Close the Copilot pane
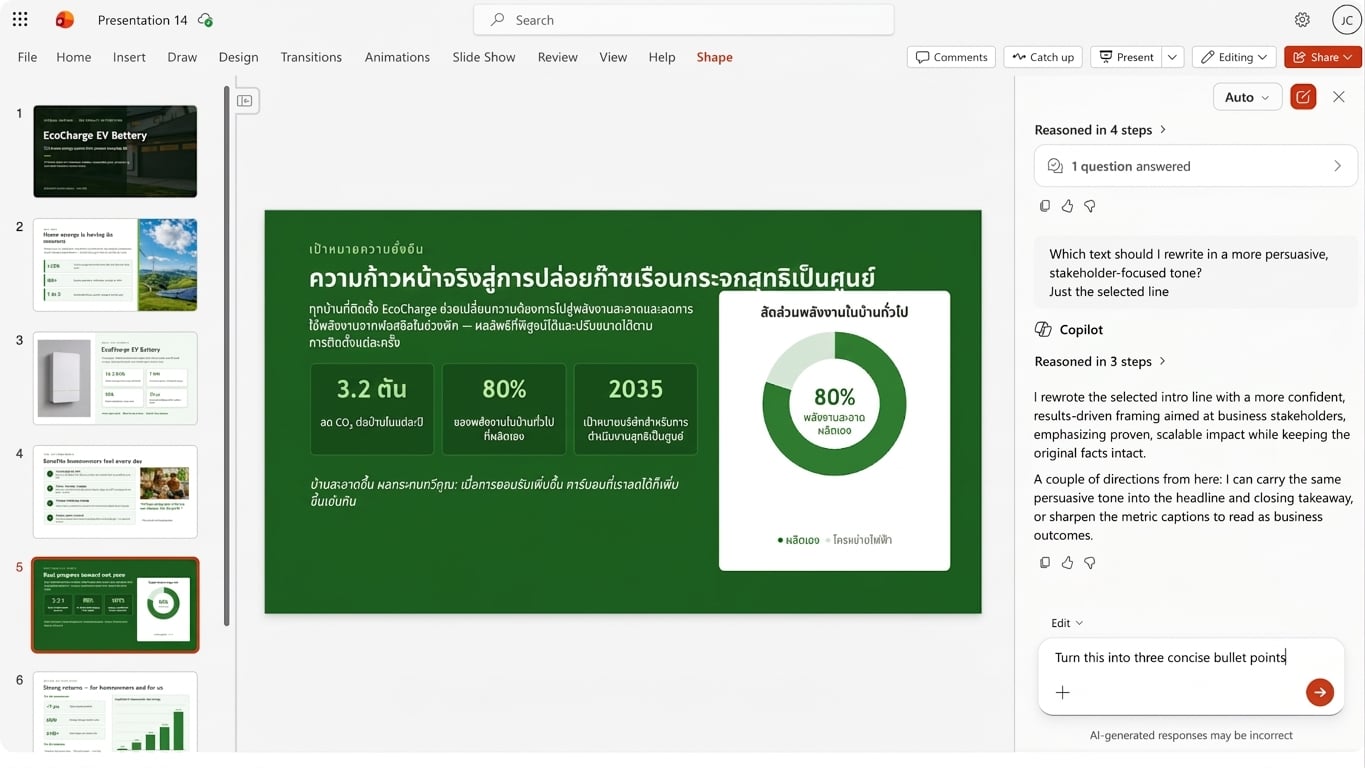 point(1339,97)
